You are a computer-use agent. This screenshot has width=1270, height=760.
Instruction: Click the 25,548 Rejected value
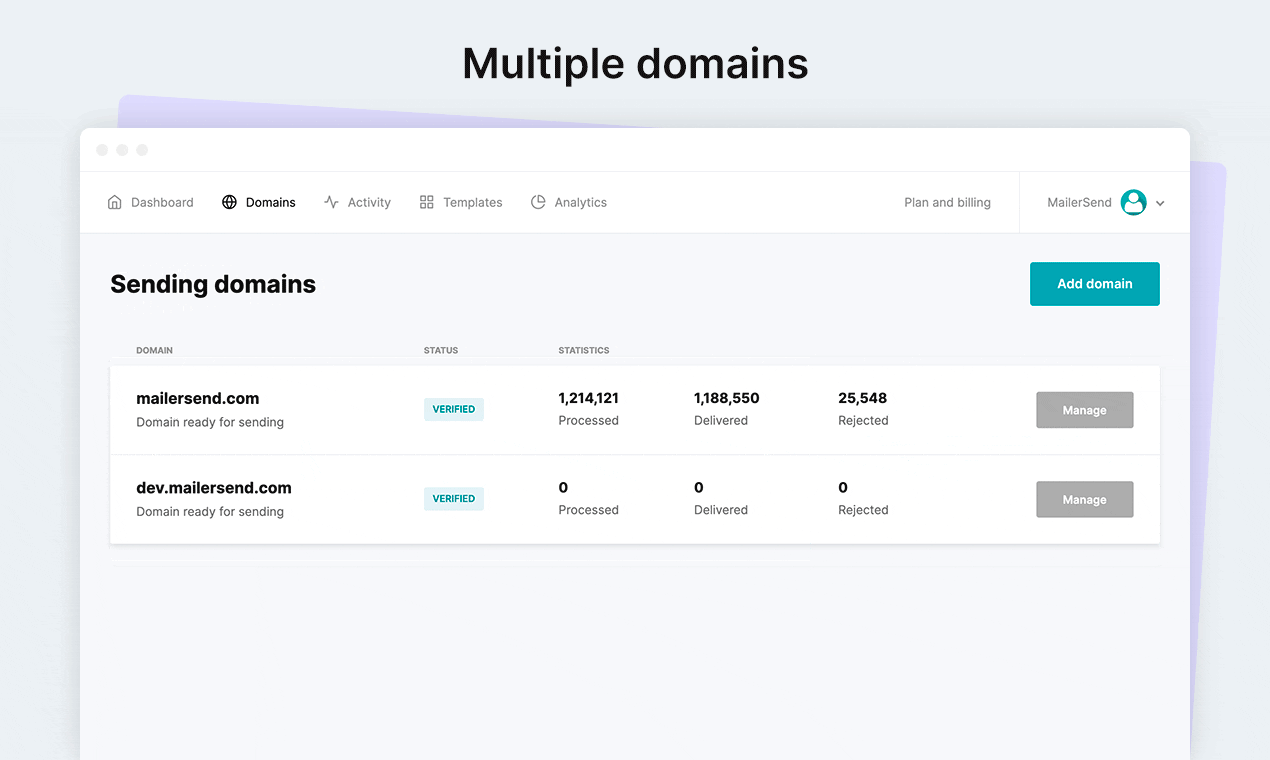(863, 398)
